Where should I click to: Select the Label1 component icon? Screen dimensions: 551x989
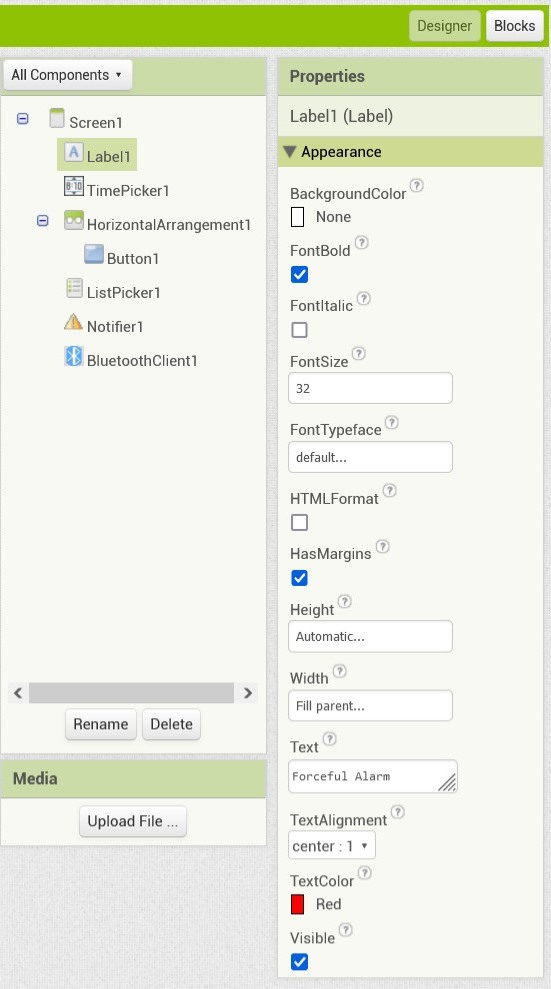tap(74, 152)
